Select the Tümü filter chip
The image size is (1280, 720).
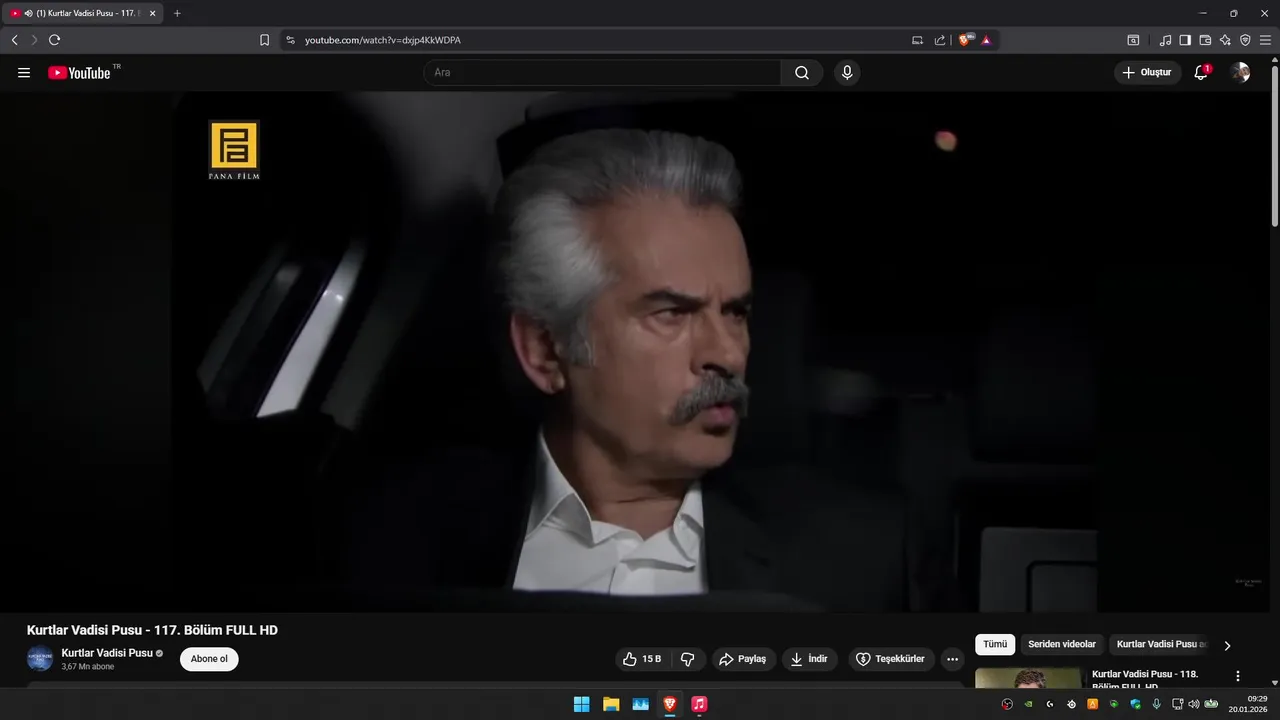click(995, 645)
